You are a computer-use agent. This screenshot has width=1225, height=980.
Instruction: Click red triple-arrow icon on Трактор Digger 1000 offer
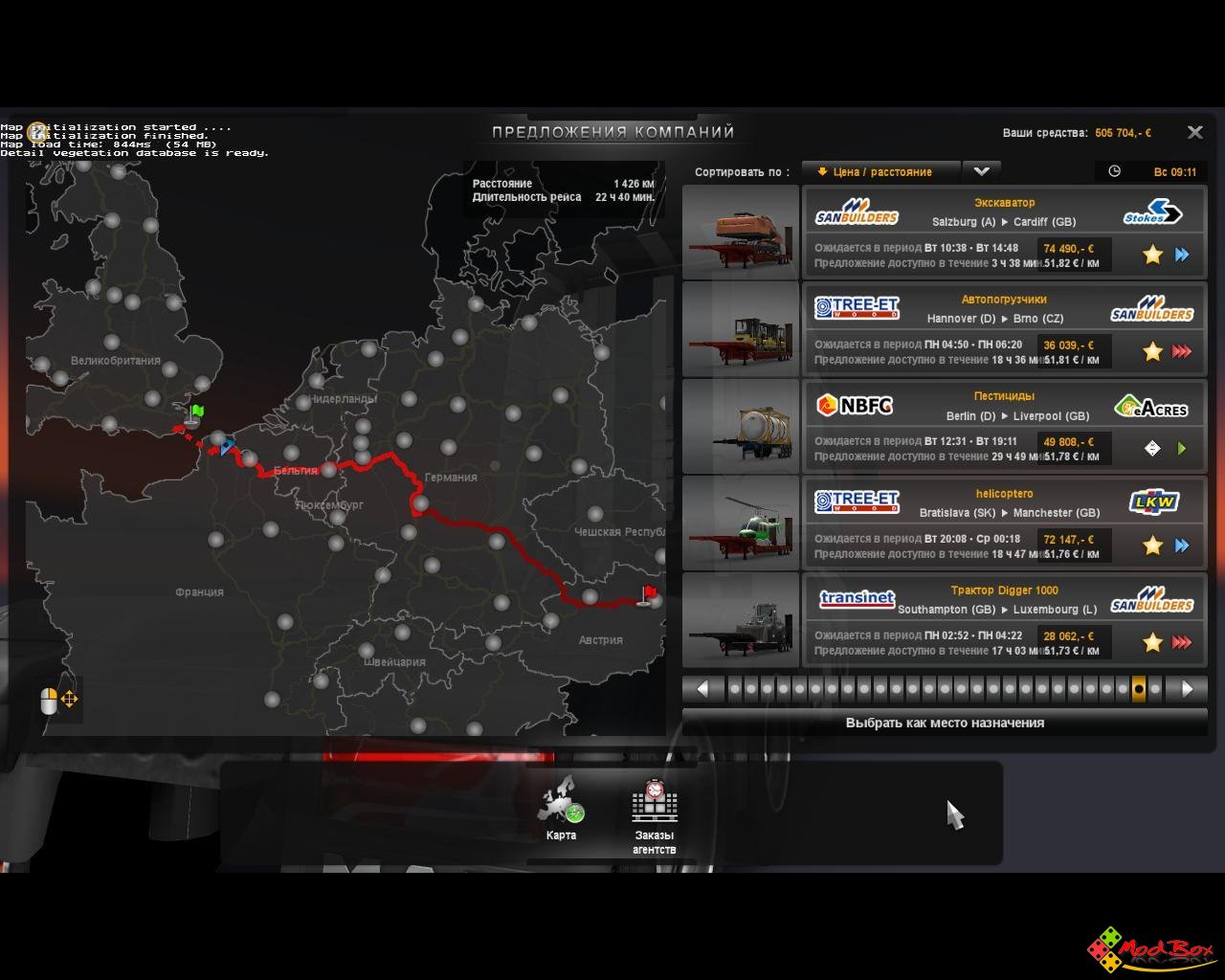1182,642
